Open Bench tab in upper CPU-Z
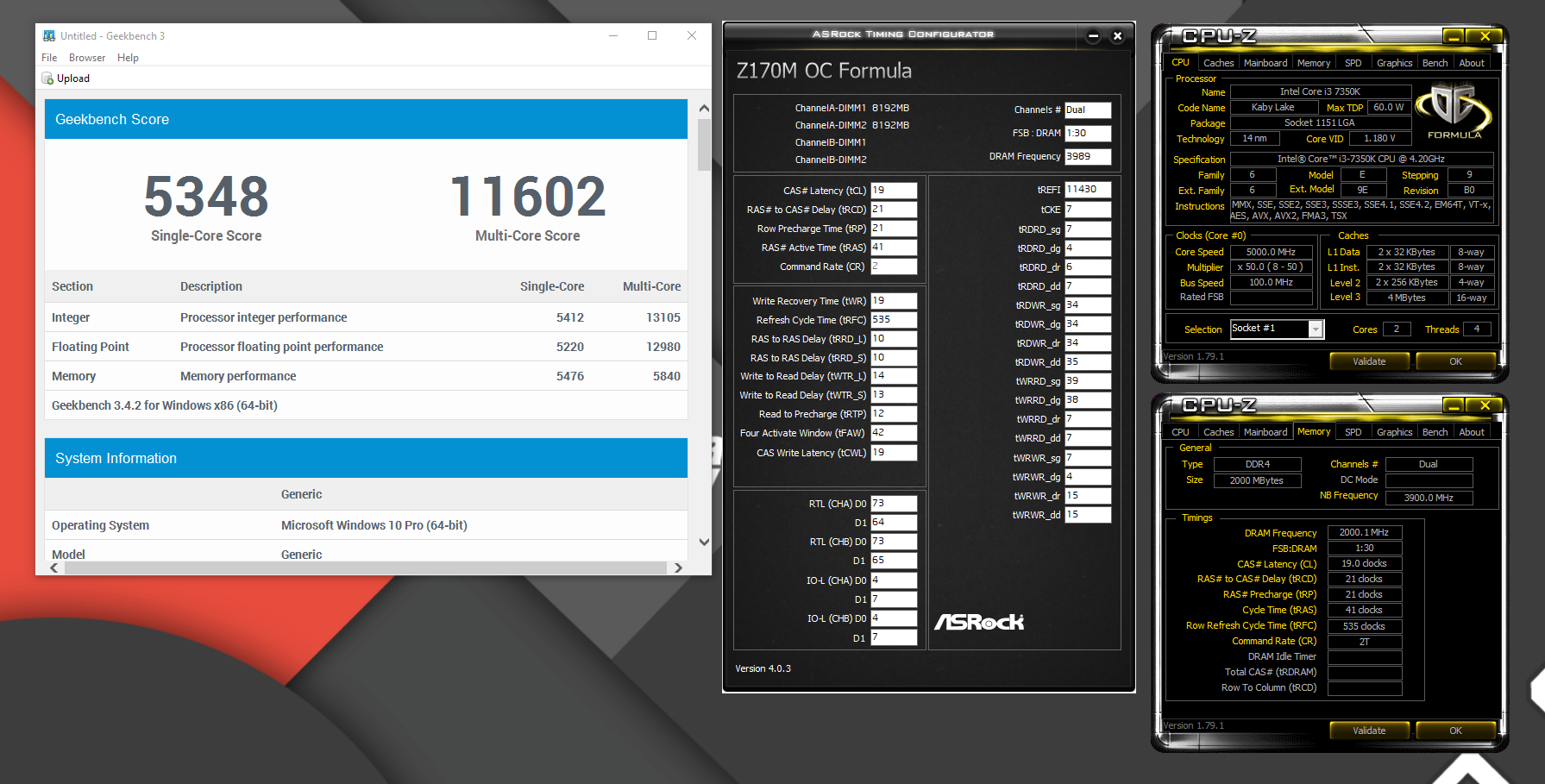This screenshot has height=784, width=1545. pyautogui.click(x=1435, y=63)
